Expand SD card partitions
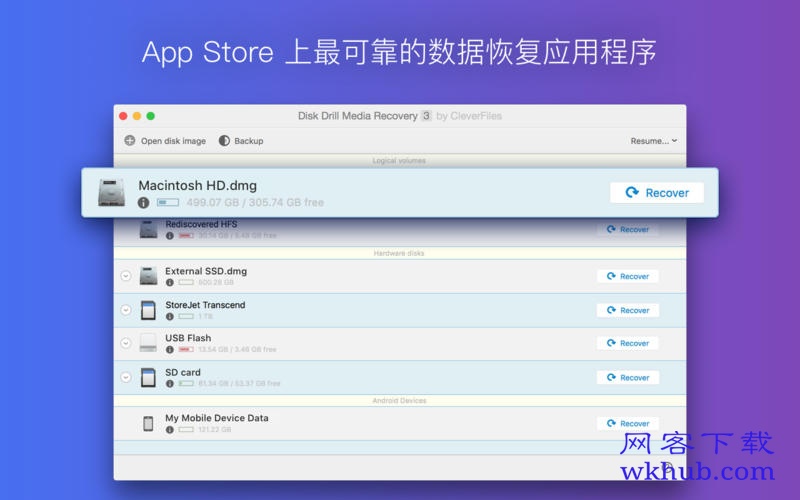This screenshot has height=500, width=800. click(126, 377)
